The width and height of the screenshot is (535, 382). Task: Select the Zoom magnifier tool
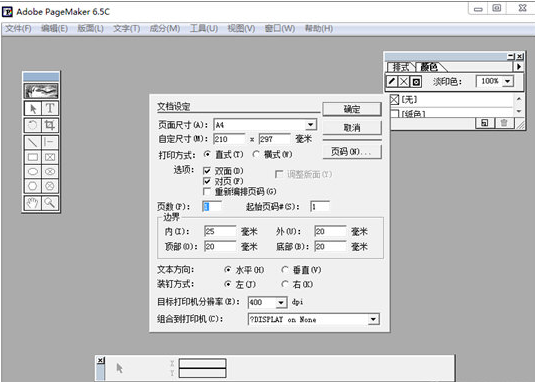coord(50,203)
